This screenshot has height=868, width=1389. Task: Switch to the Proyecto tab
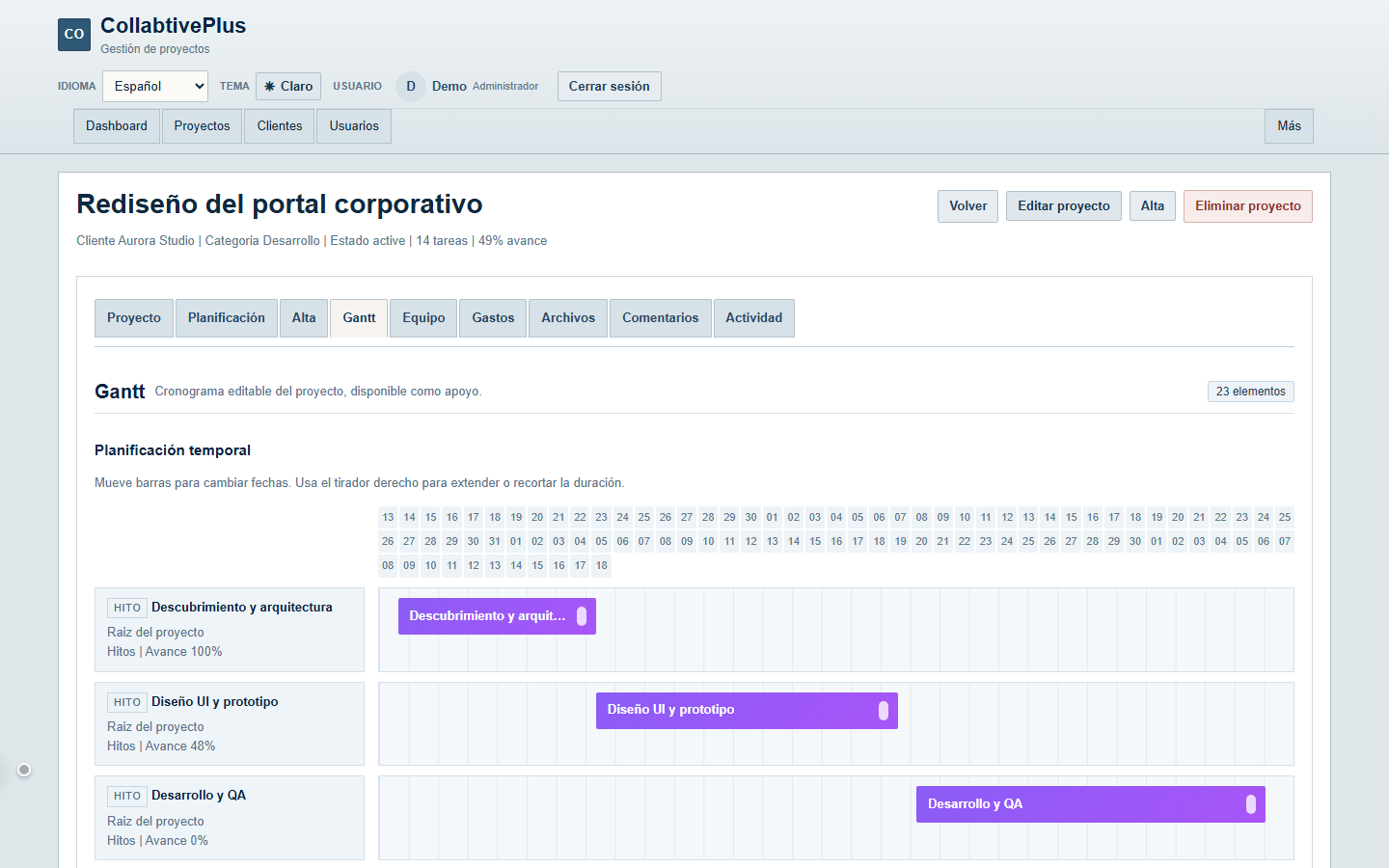click(134, 318)
